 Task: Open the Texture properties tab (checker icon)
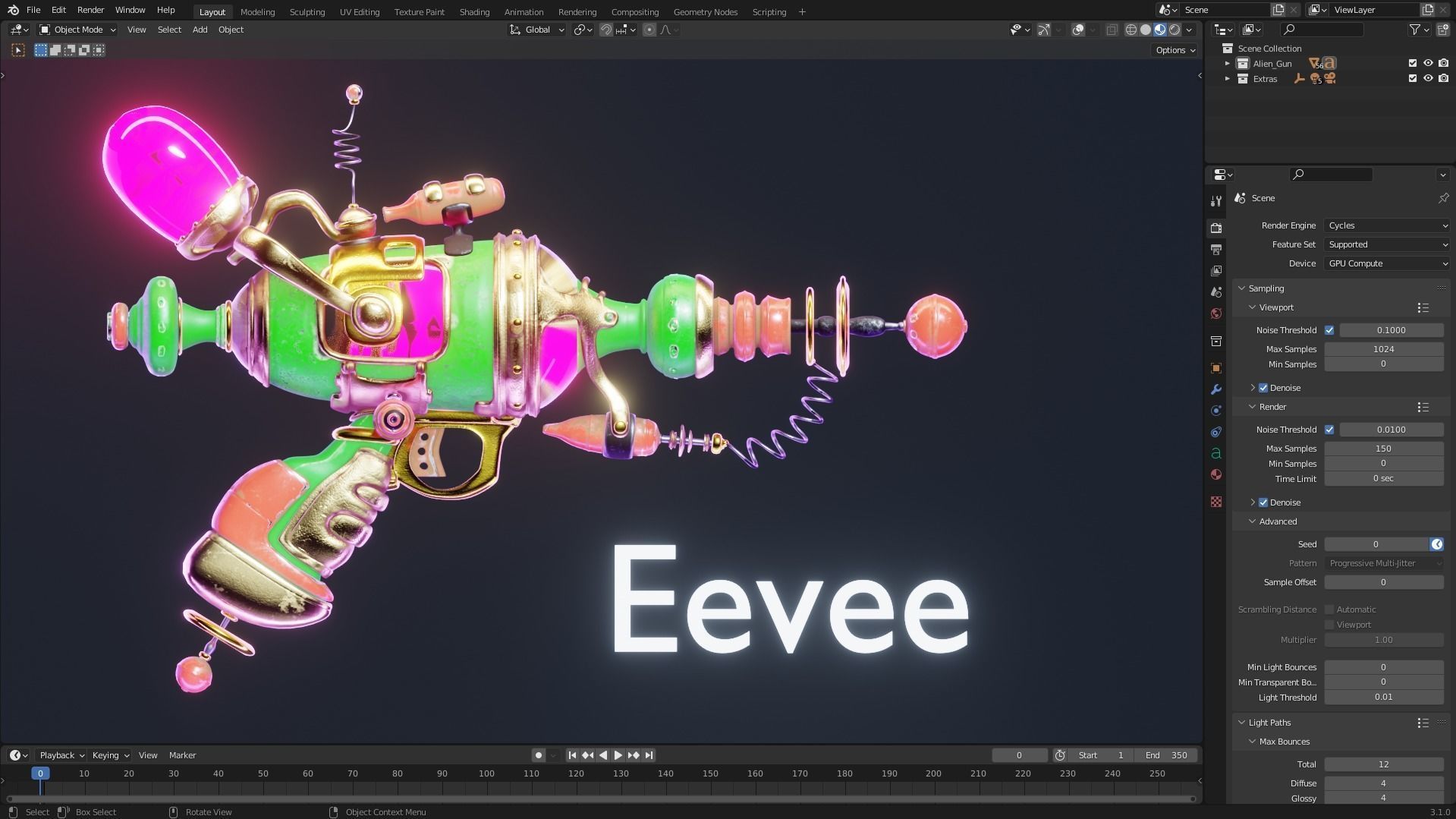pos(1216,502)
